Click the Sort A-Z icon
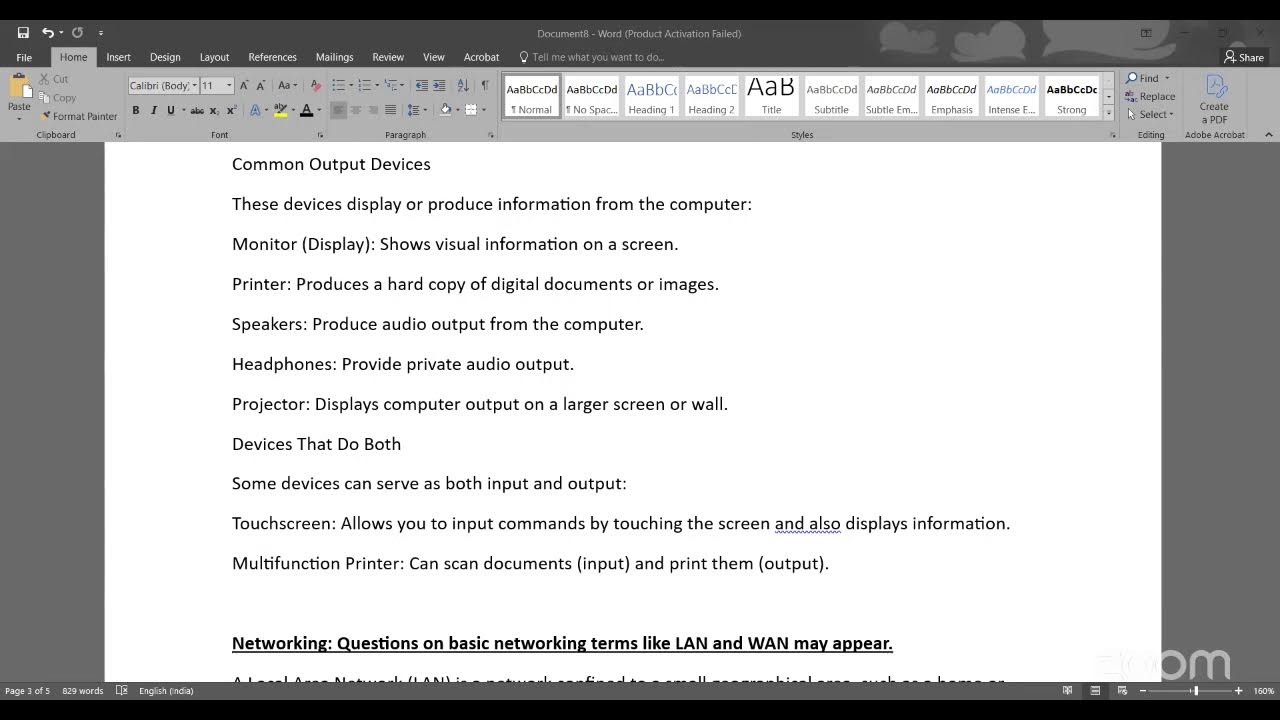 click(464, 86)
